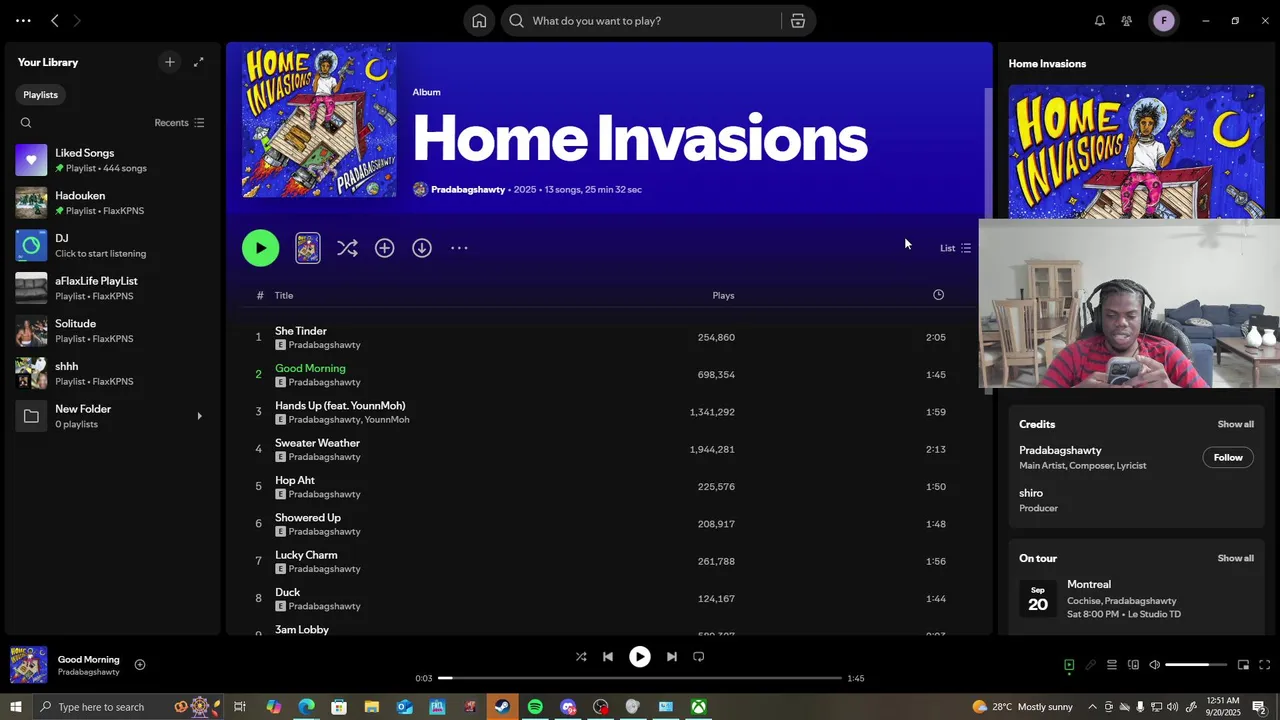The height and width of the screenshot is (720, 1280).
Task: Open the Recents sort dropdown in library
Action: 179,123
